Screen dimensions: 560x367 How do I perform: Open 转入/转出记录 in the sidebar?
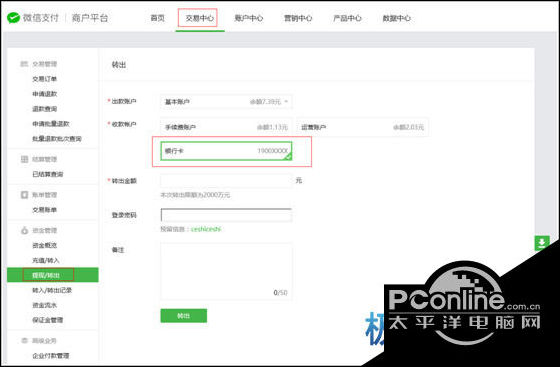[x=52, y=290]
